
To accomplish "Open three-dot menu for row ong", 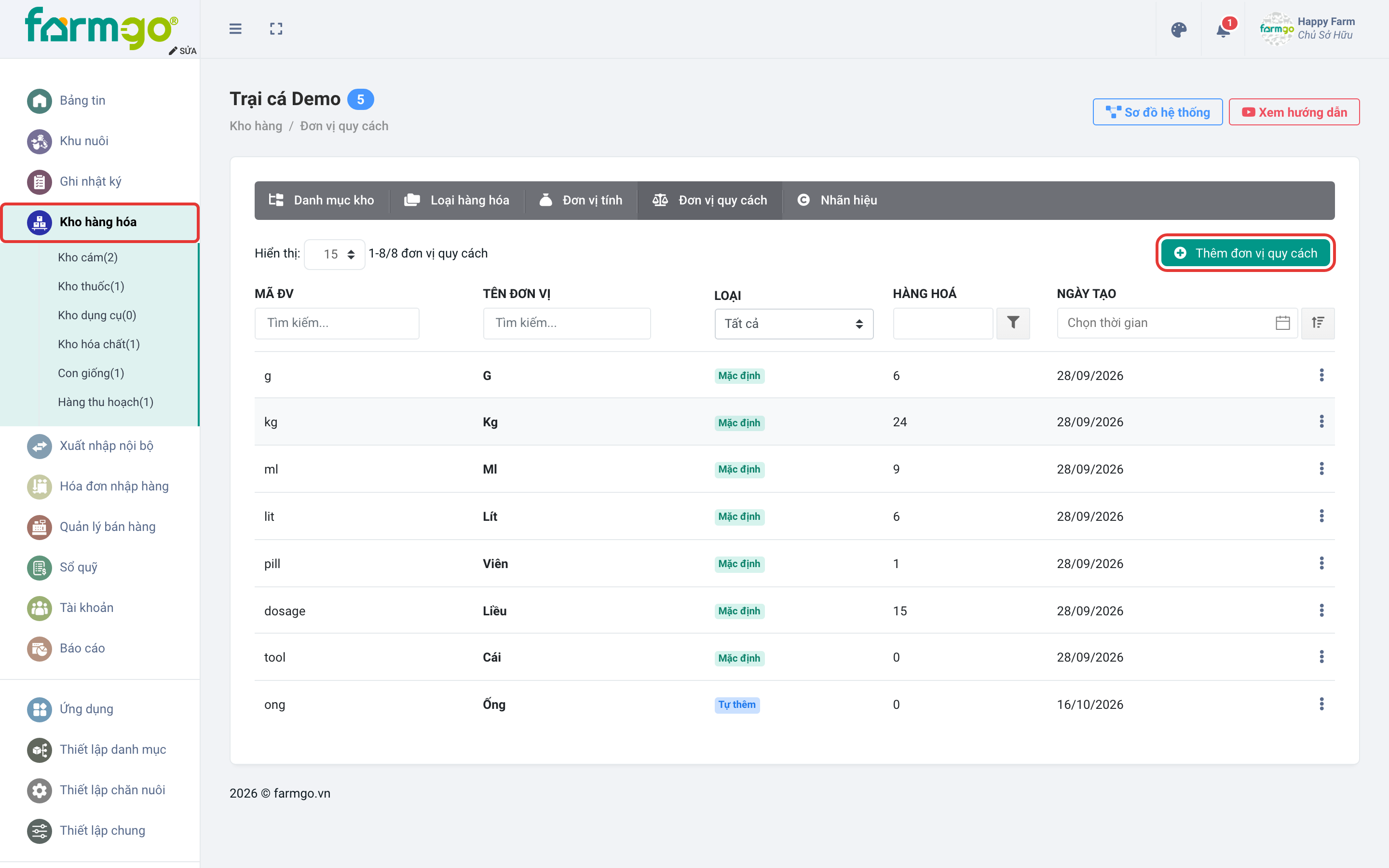I will pyautogui.click(x=1321, y=705).
